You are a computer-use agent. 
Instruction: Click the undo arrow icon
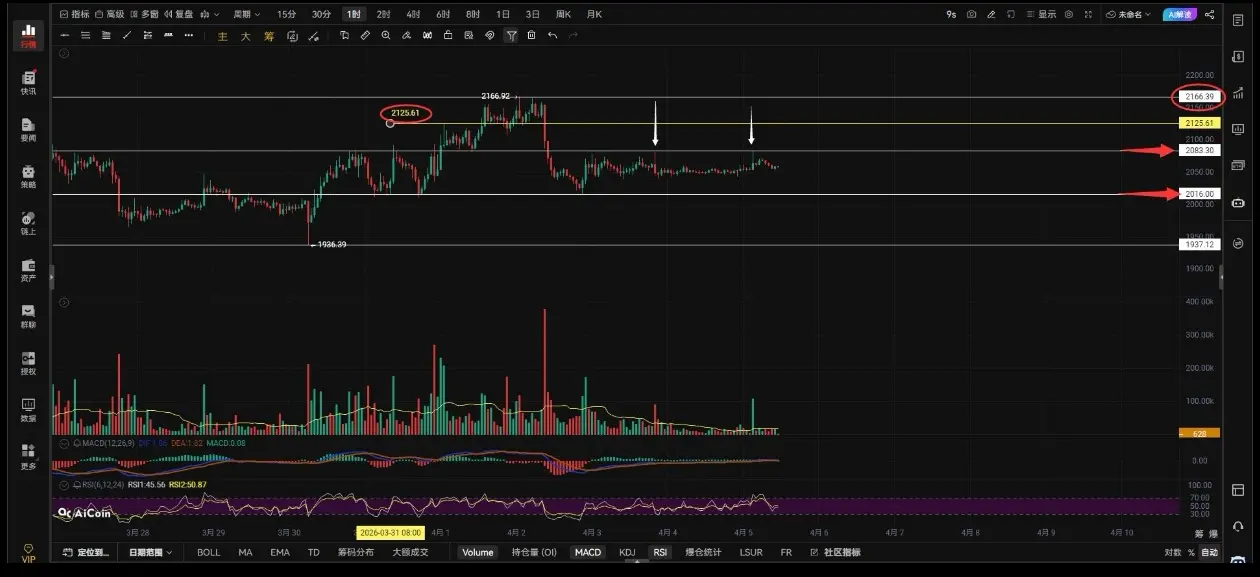(x=553, y=35)
